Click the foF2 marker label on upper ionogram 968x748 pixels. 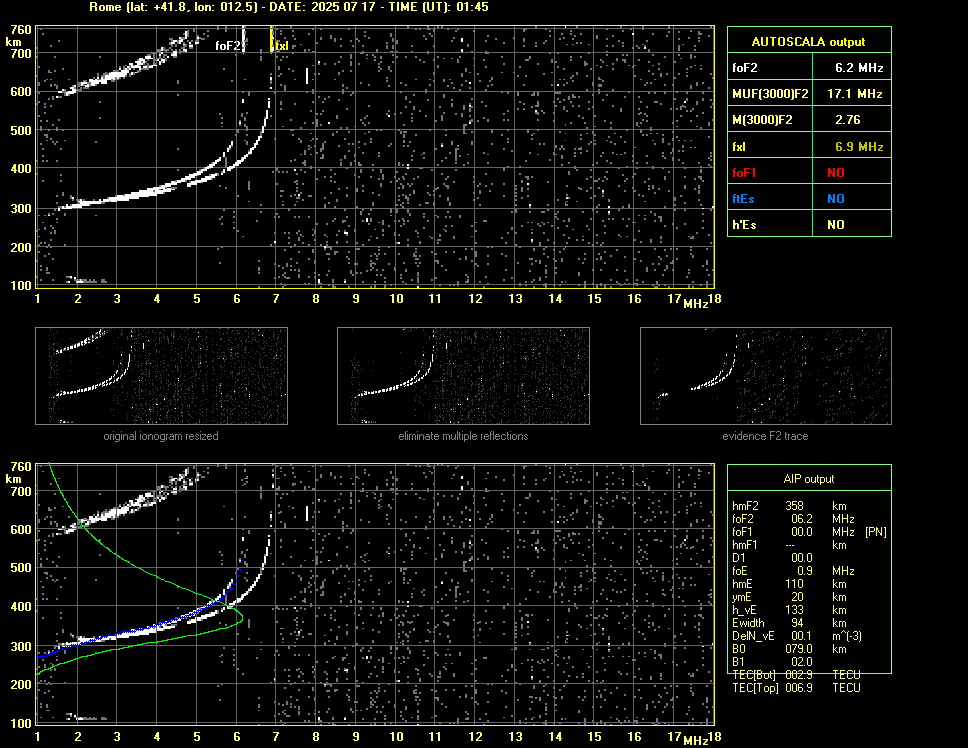coord(228,46)
